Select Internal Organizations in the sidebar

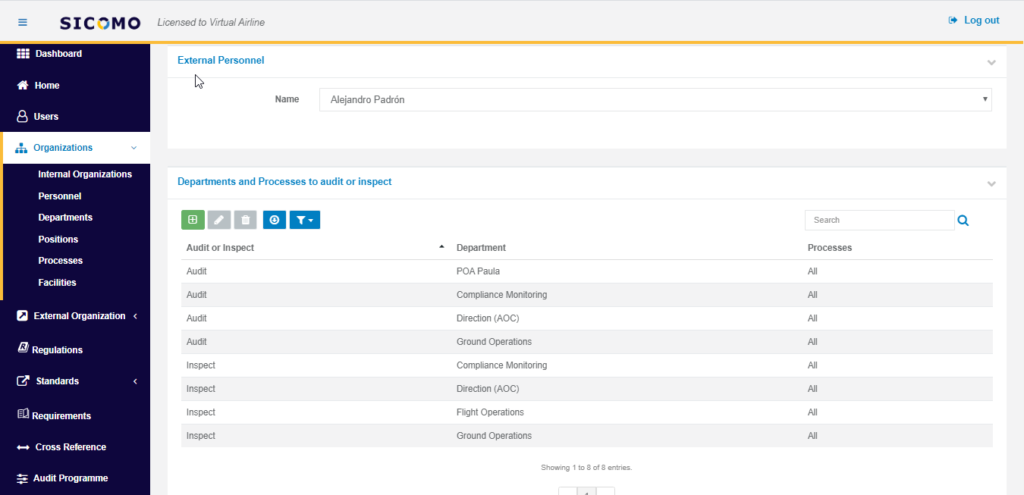pyautogui.click(x=85, y=174)
